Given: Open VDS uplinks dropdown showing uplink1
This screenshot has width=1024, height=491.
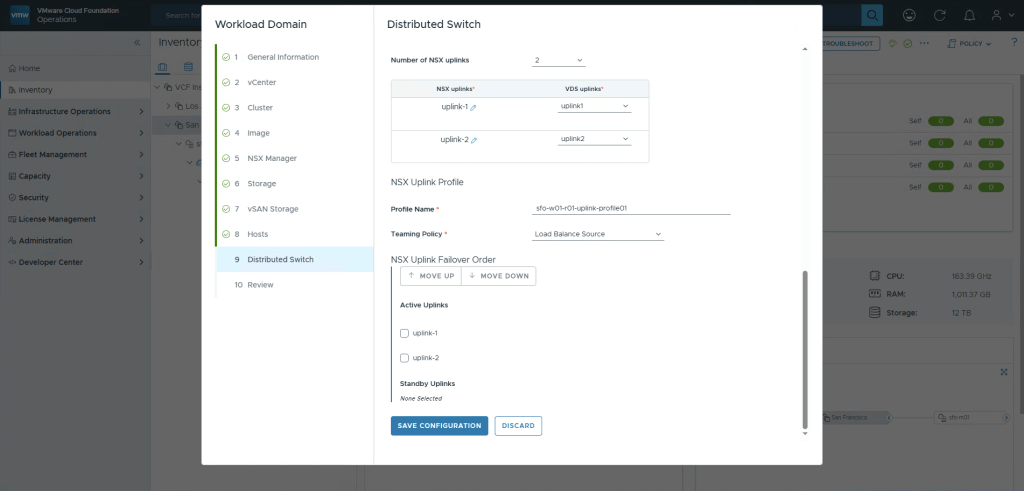Looking at the screenshot, I should (594, 106).
